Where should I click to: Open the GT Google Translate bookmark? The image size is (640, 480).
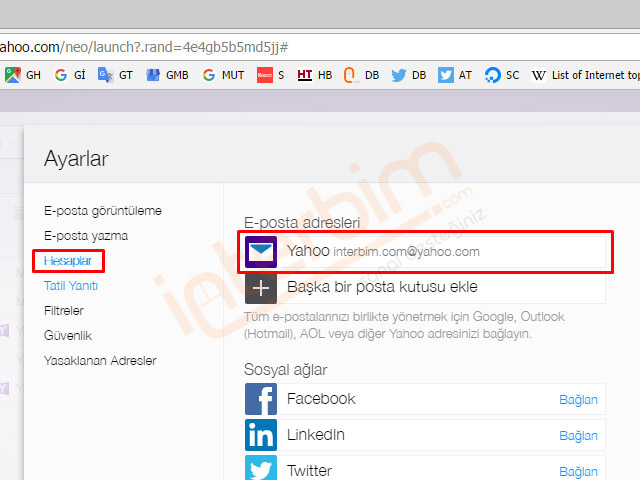tap(115, 75)
